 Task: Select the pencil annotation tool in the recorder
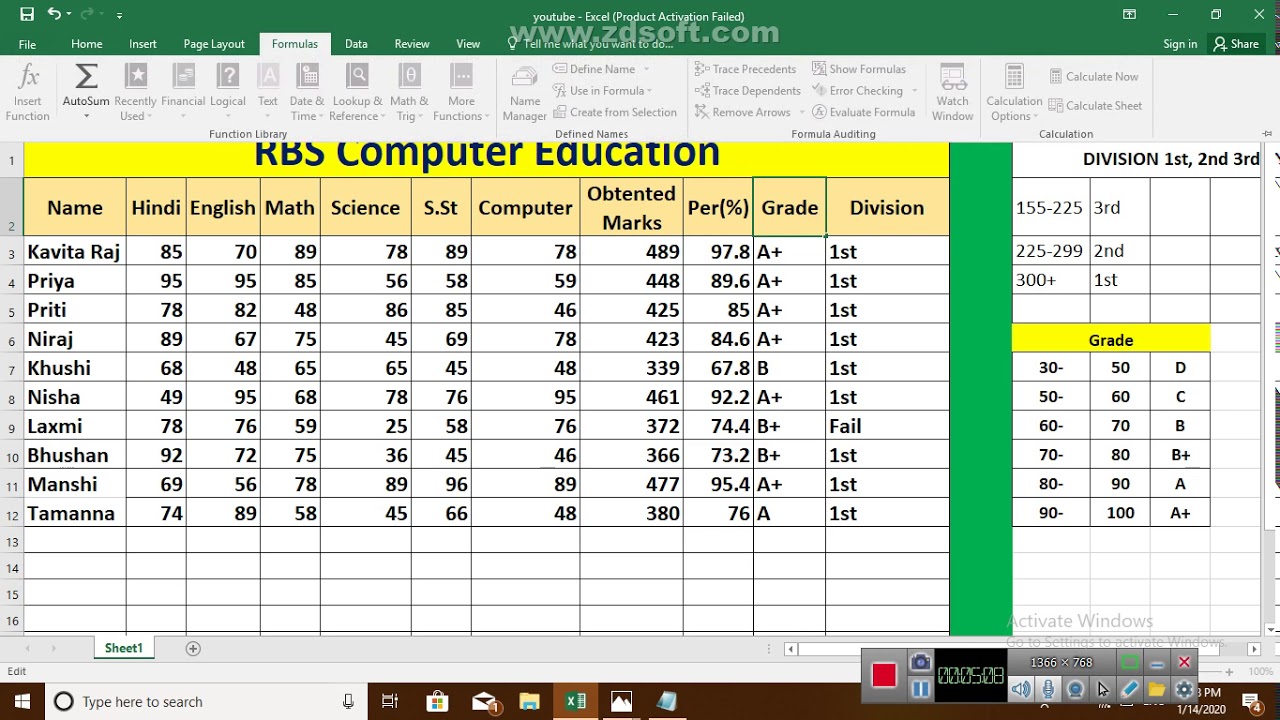click(x=1130, y=689)
